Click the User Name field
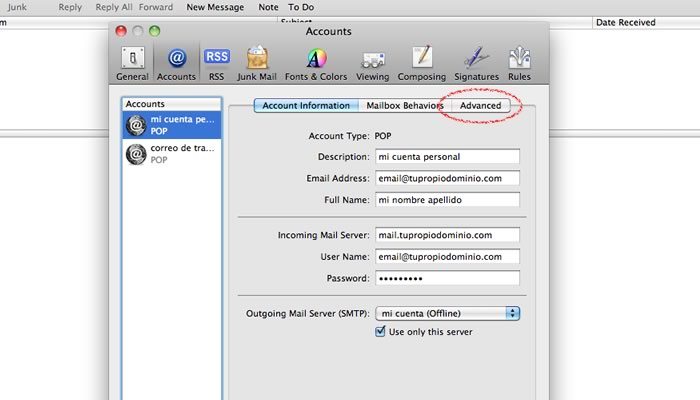This screenshot has width=700, height=400. pos(447,256)
